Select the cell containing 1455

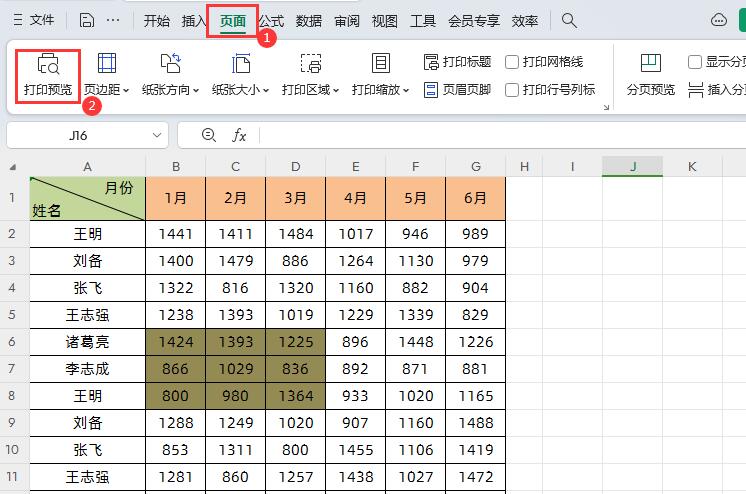[355, 450]
